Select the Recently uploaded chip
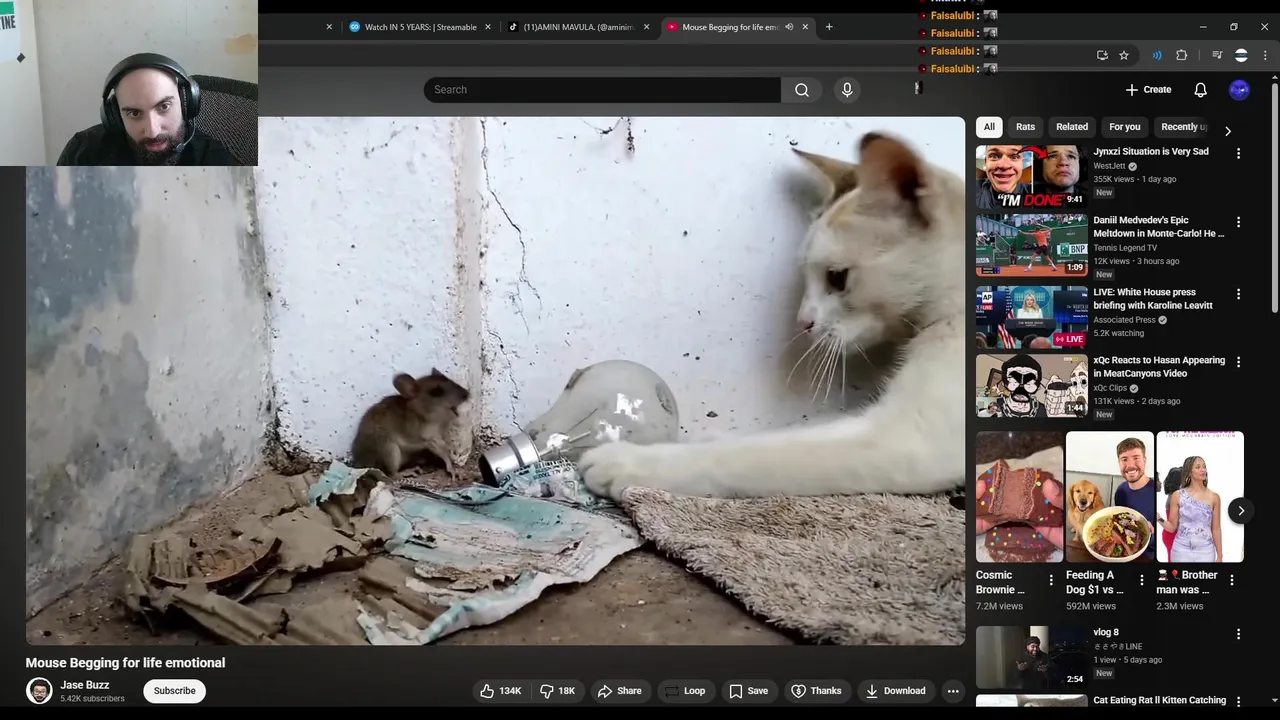 (x=1182, y=127)
